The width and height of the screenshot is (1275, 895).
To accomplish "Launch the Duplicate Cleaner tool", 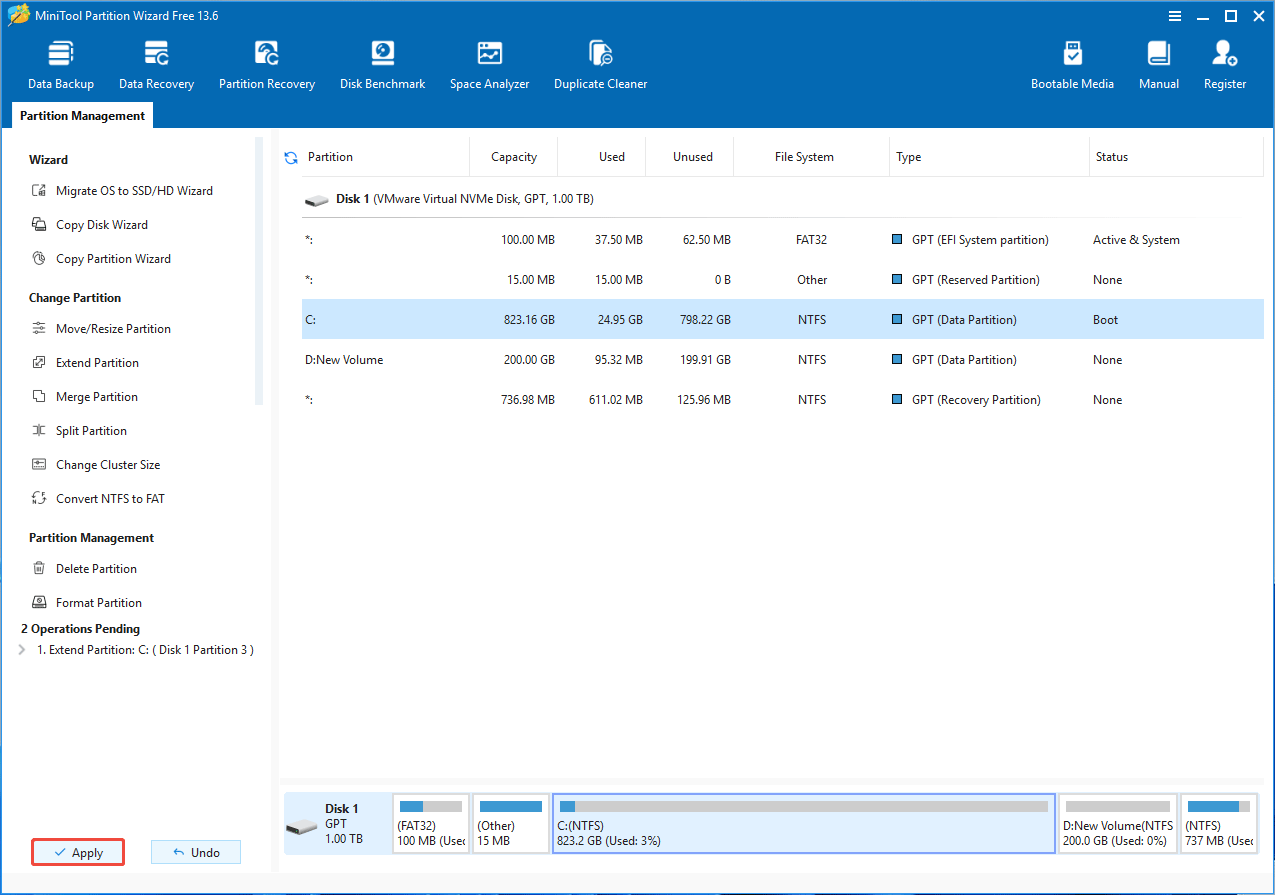I will 601,66.
